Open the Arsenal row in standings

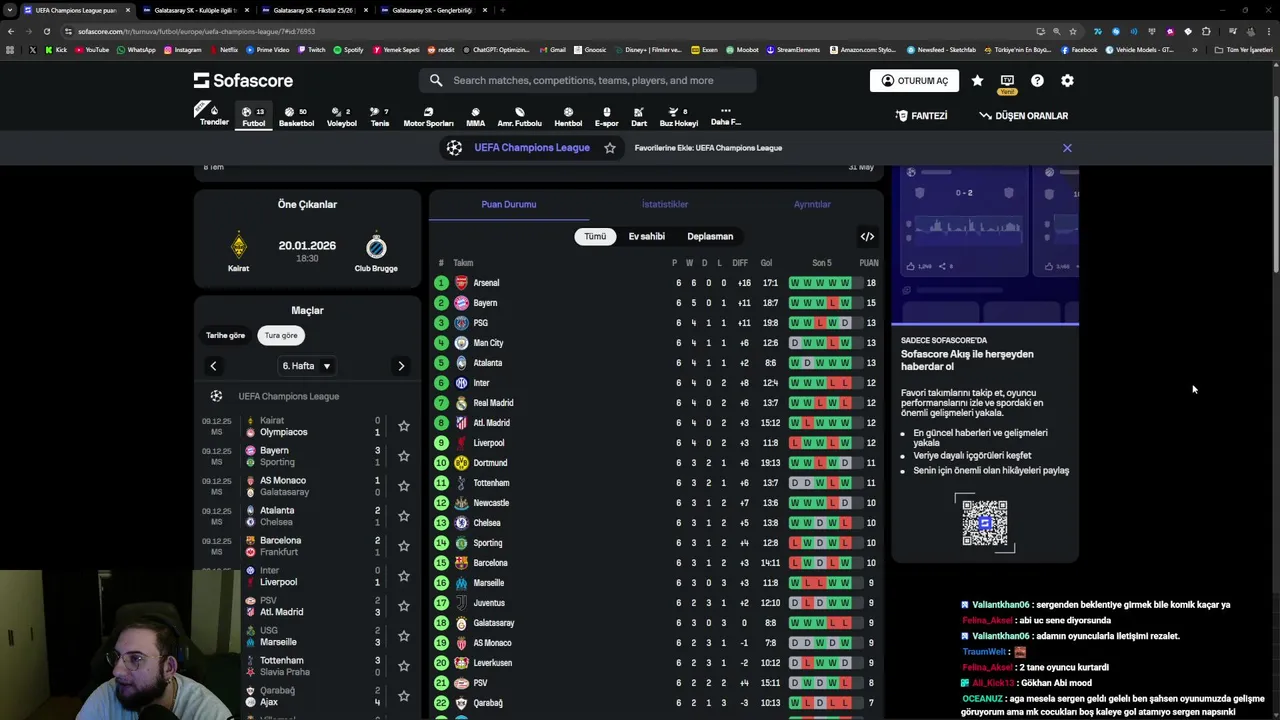coord(656,283)
